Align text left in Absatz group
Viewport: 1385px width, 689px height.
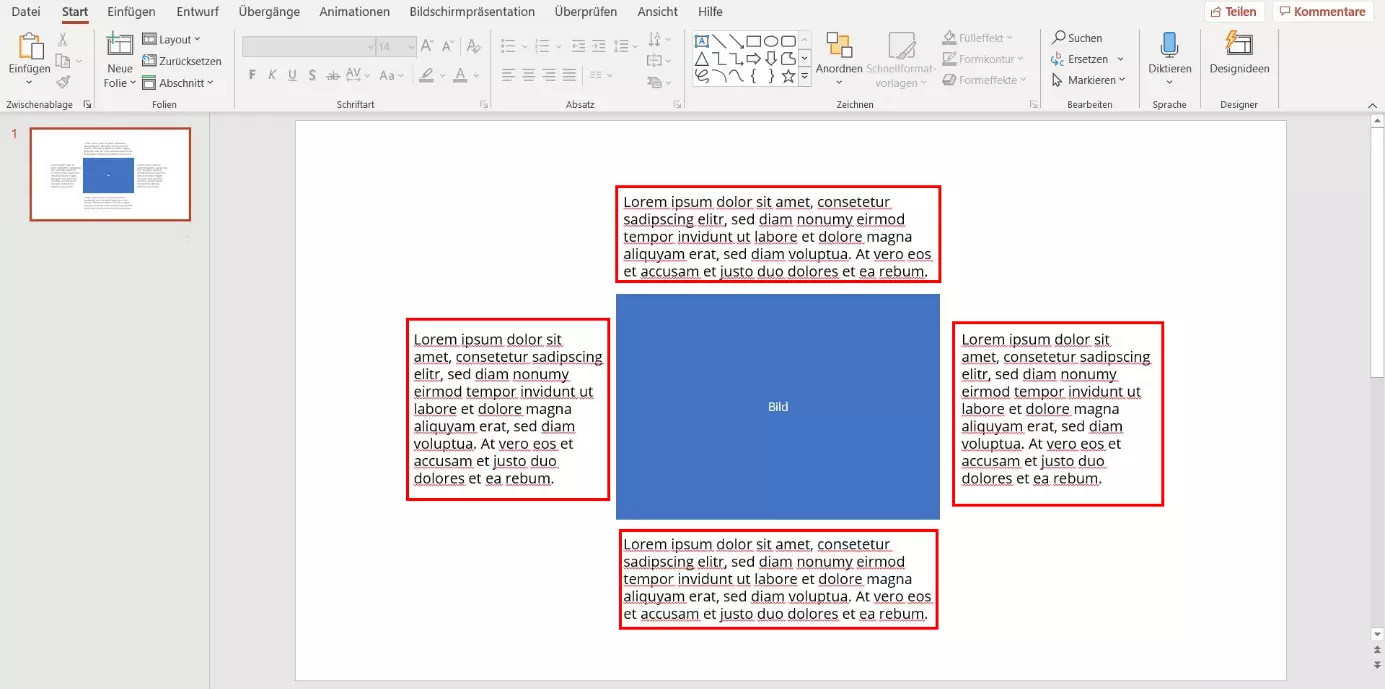pyautogui.click(x=508, y=75)
